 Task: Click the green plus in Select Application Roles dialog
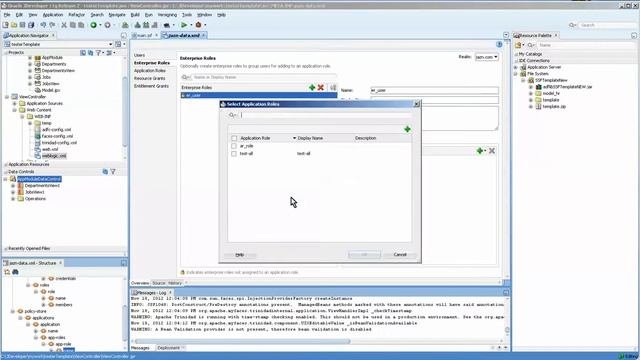click(x=407, y=129)
